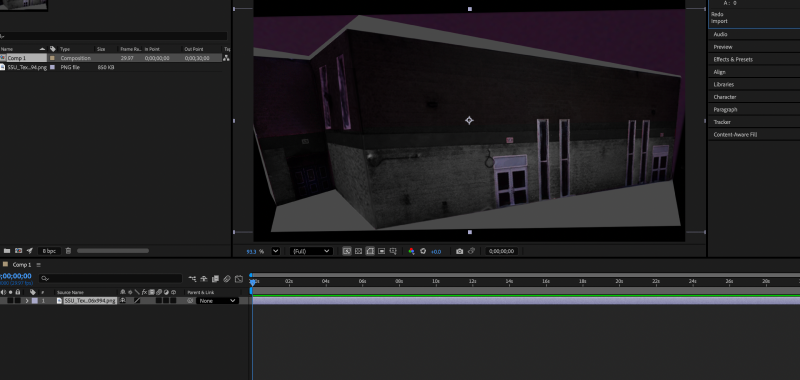Click the current time display in timeline
The height and width of the screenshot is (380, 800).
16,276
